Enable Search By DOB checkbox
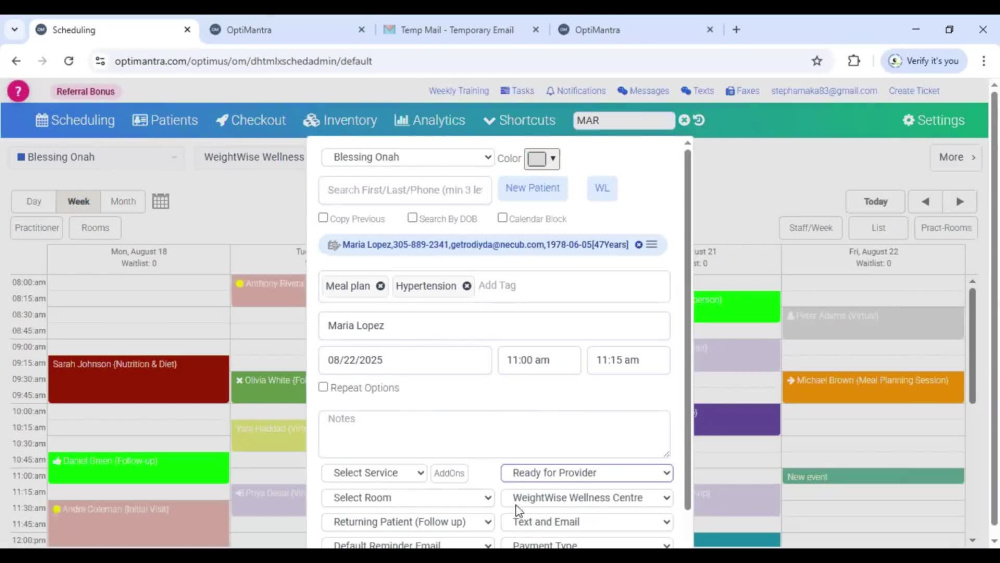 [x=413, y=218]
